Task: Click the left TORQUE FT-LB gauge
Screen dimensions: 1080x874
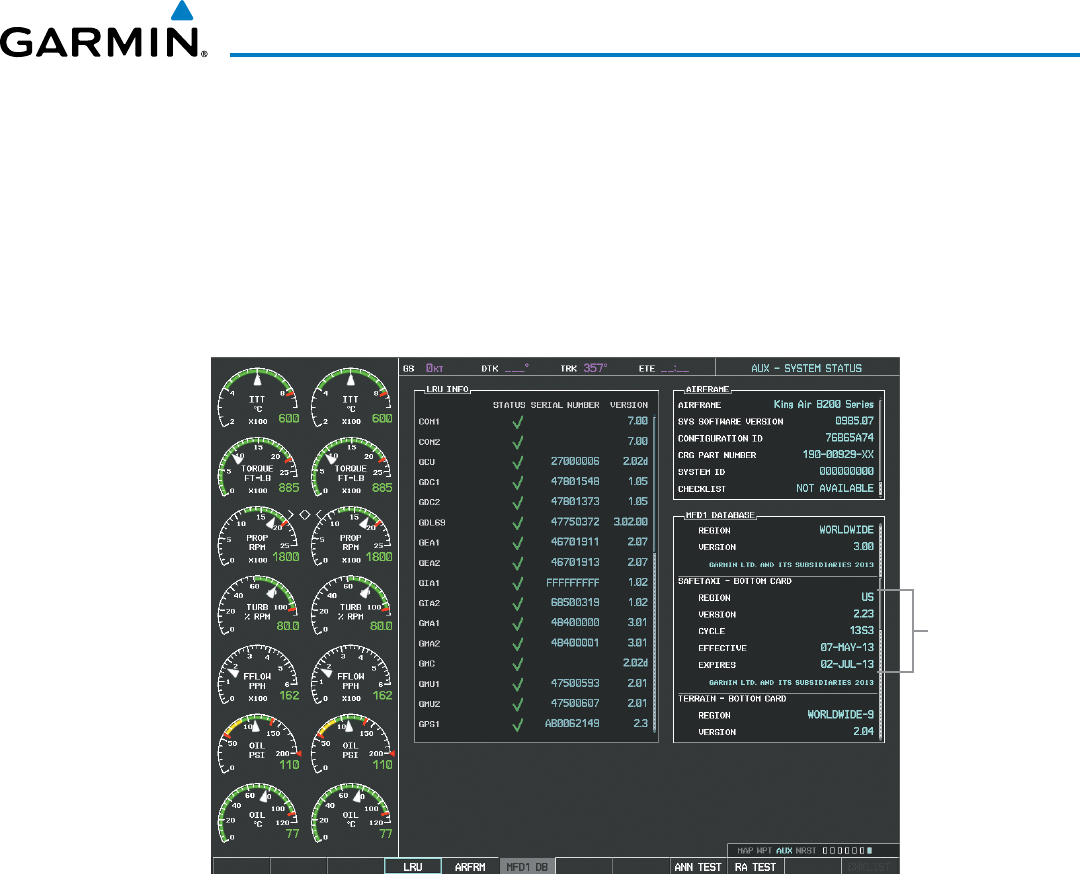Action: coord(258,468)
